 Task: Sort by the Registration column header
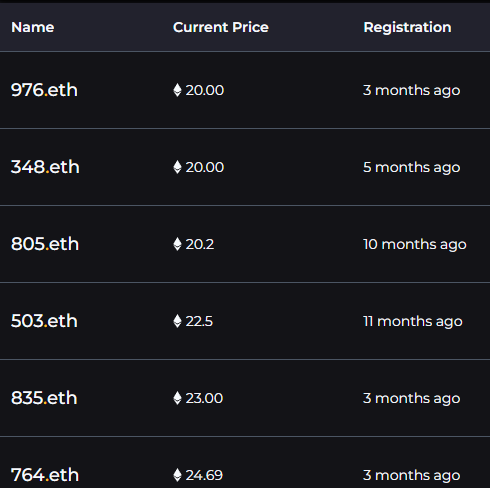click(x=407, y=27)
